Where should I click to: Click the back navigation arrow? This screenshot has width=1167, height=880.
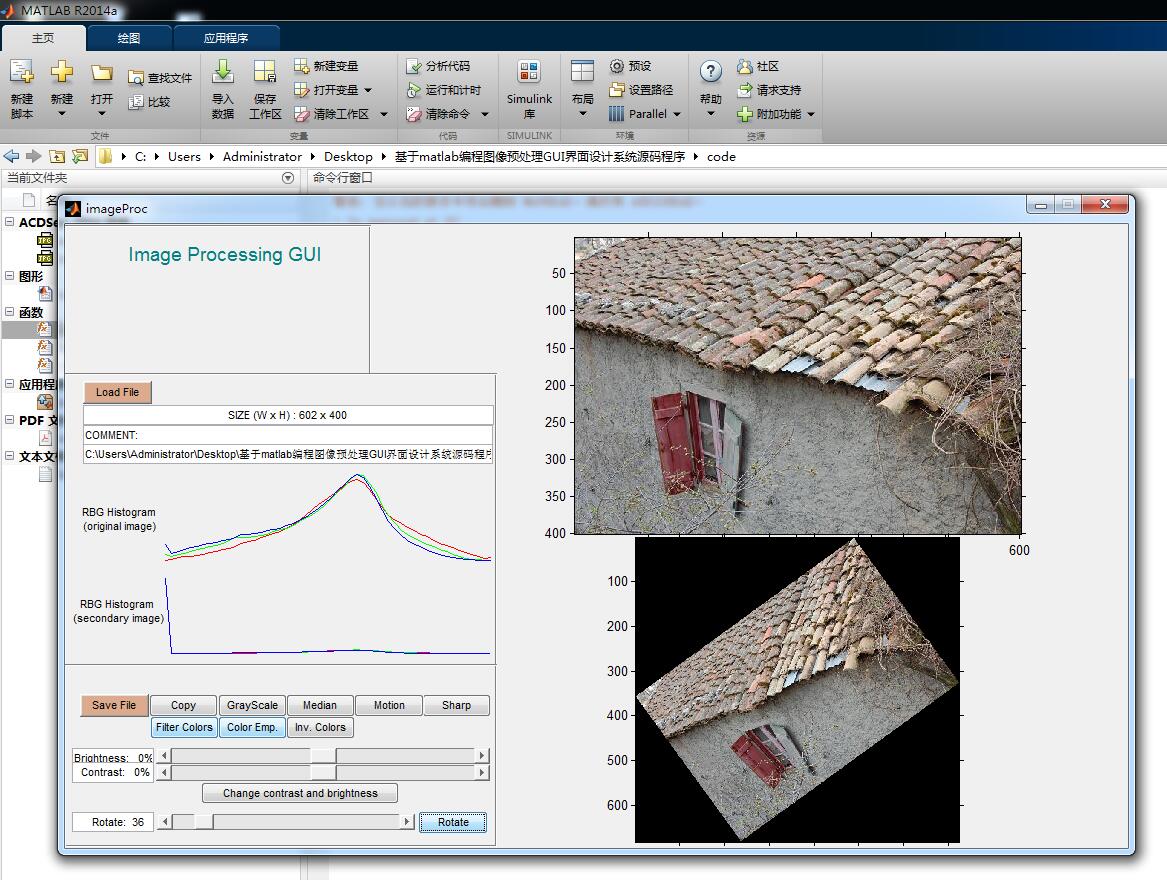pos(11,156)
